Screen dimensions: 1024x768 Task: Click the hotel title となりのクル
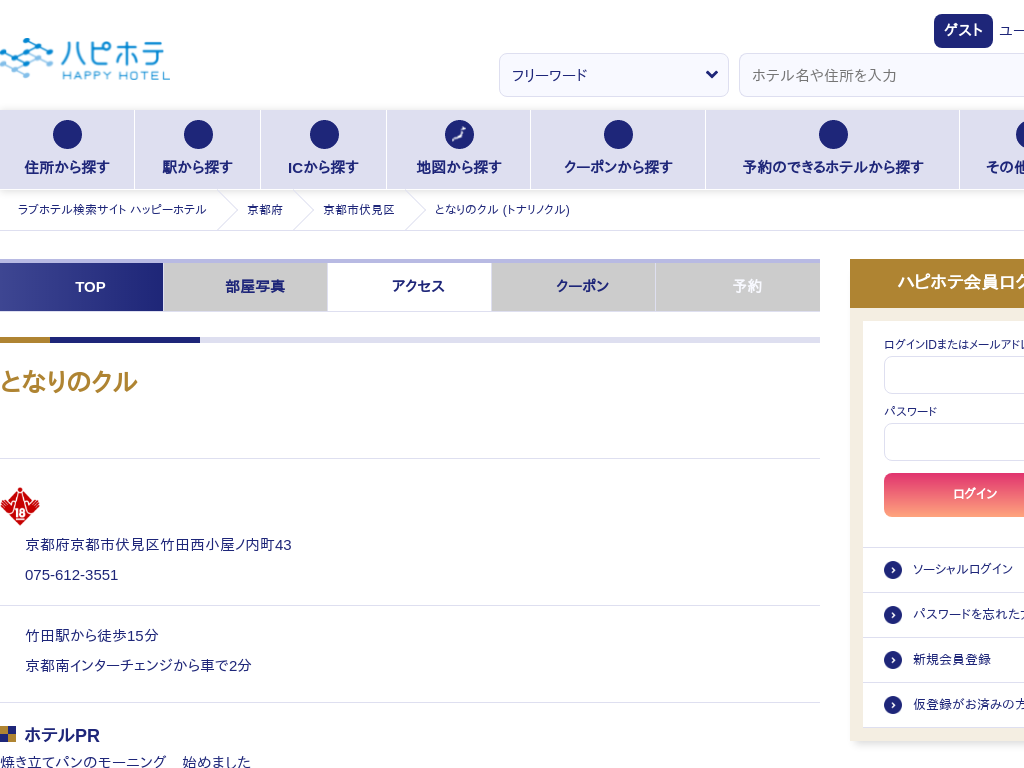click(x=69, y=381)
